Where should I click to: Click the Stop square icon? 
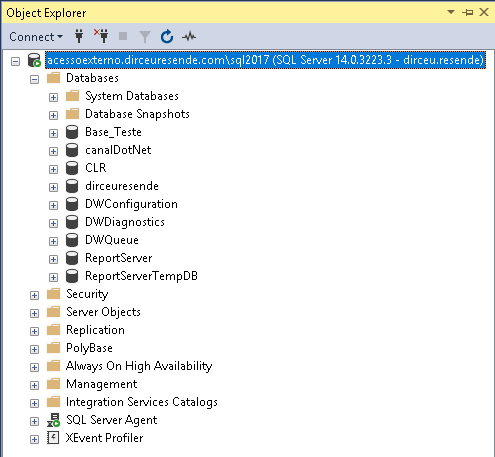[x=123, y=36]
